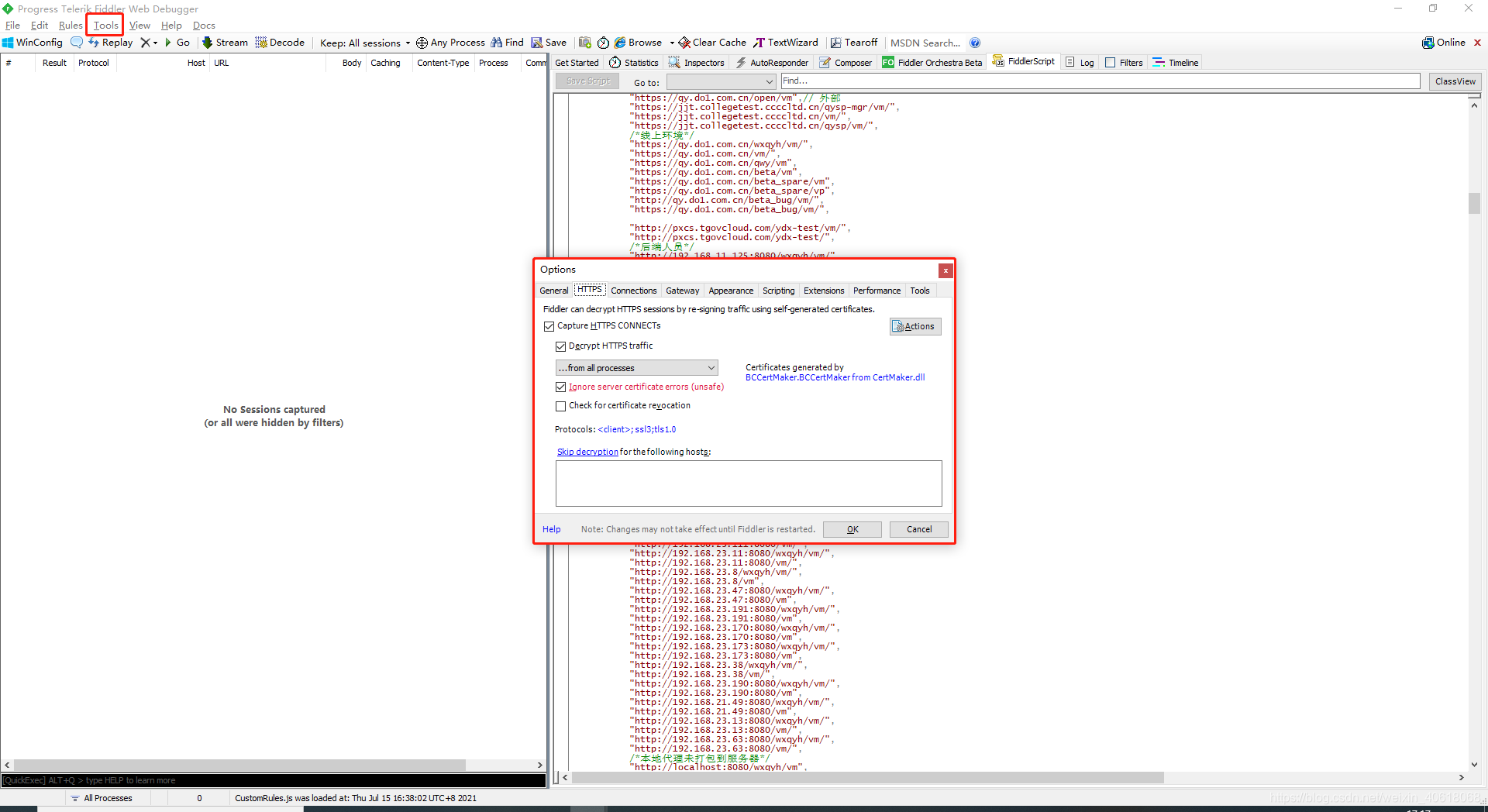The image size is (1488, 812).
Task: Expand the Browse dropdown arrow
Action: [x=671, y=43]
